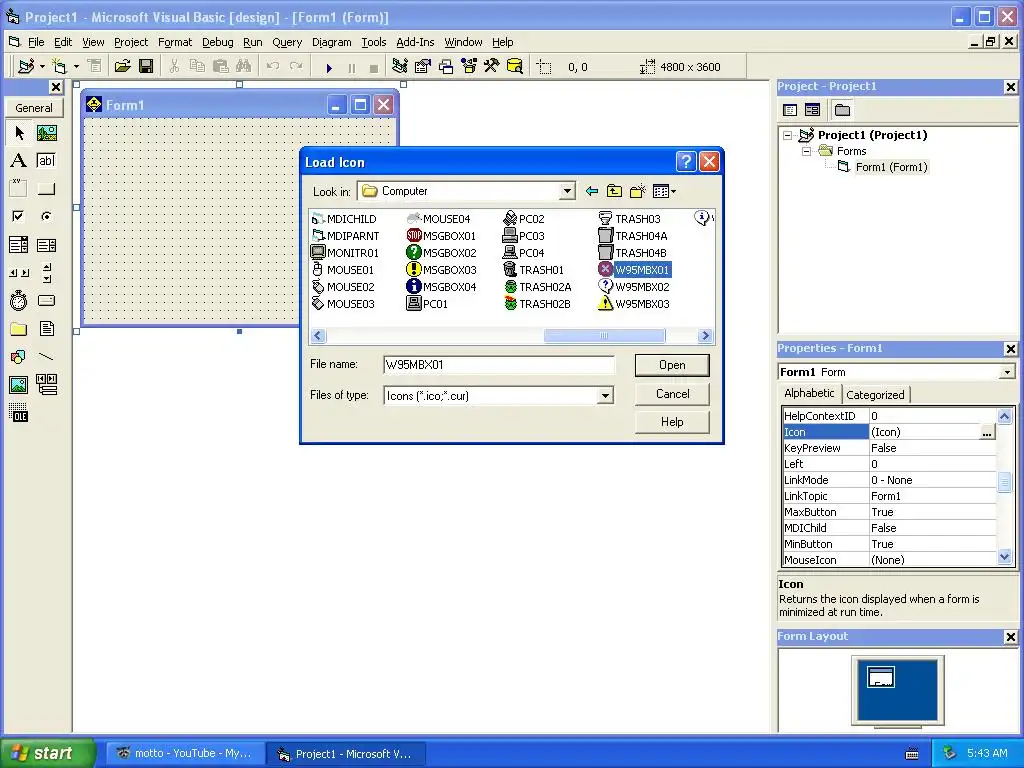Image resolution: width=1024 pixels, height=768 pixels.
Task: Click the Up One Level folder icon
Action: (x=615, y=191)
